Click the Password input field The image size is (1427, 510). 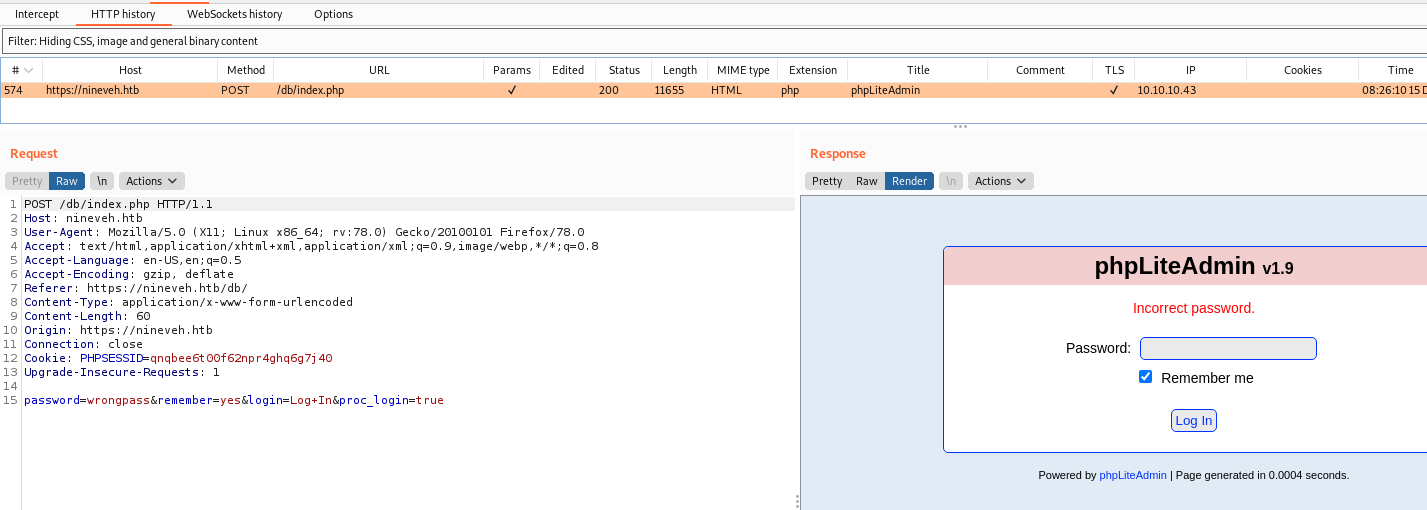1228,348
